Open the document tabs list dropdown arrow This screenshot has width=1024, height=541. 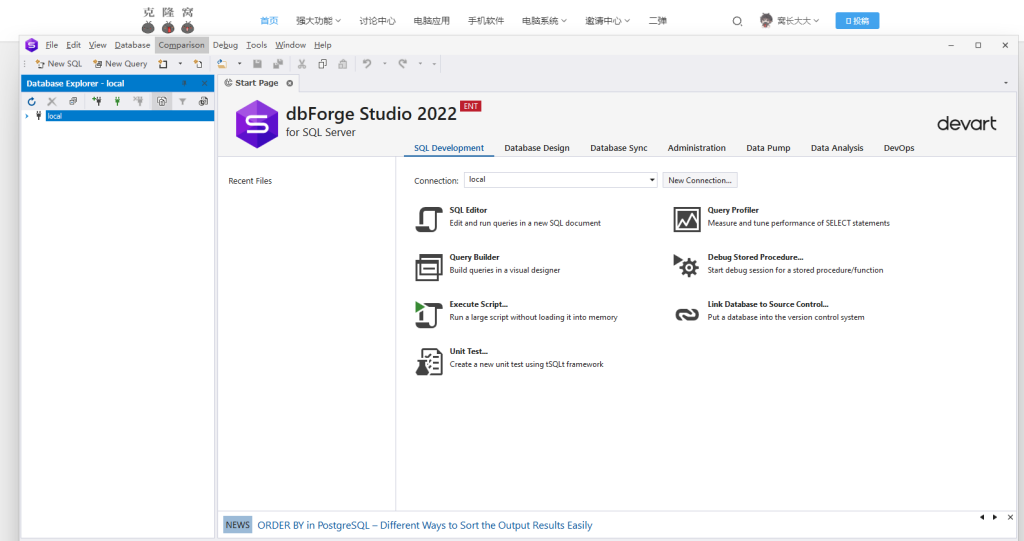[1006, 83]
